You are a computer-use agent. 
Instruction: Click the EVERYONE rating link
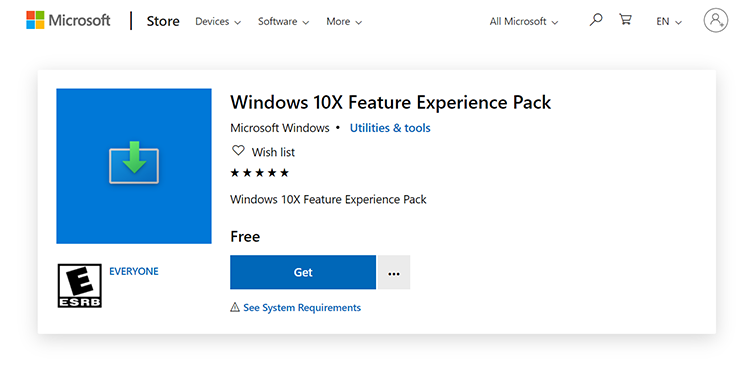tap(134, 271)
